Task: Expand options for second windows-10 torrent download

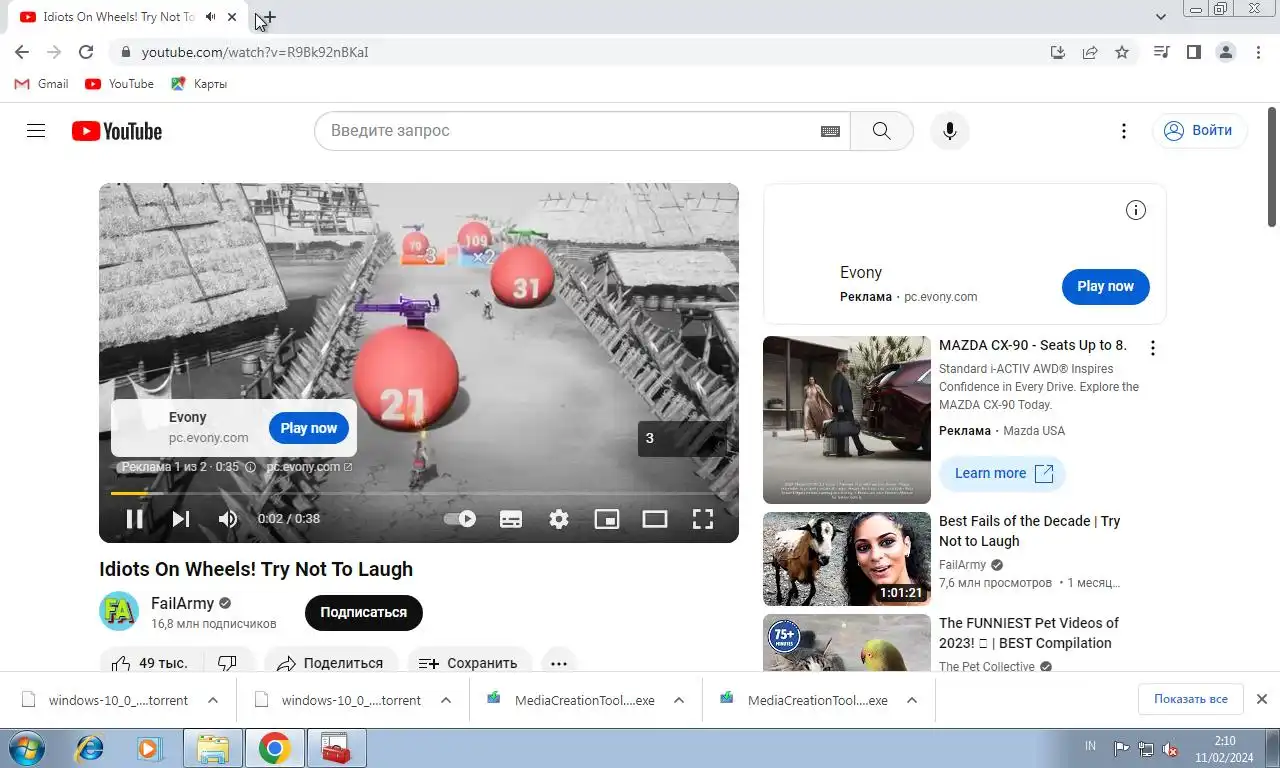Action: [x=446, y=700]
